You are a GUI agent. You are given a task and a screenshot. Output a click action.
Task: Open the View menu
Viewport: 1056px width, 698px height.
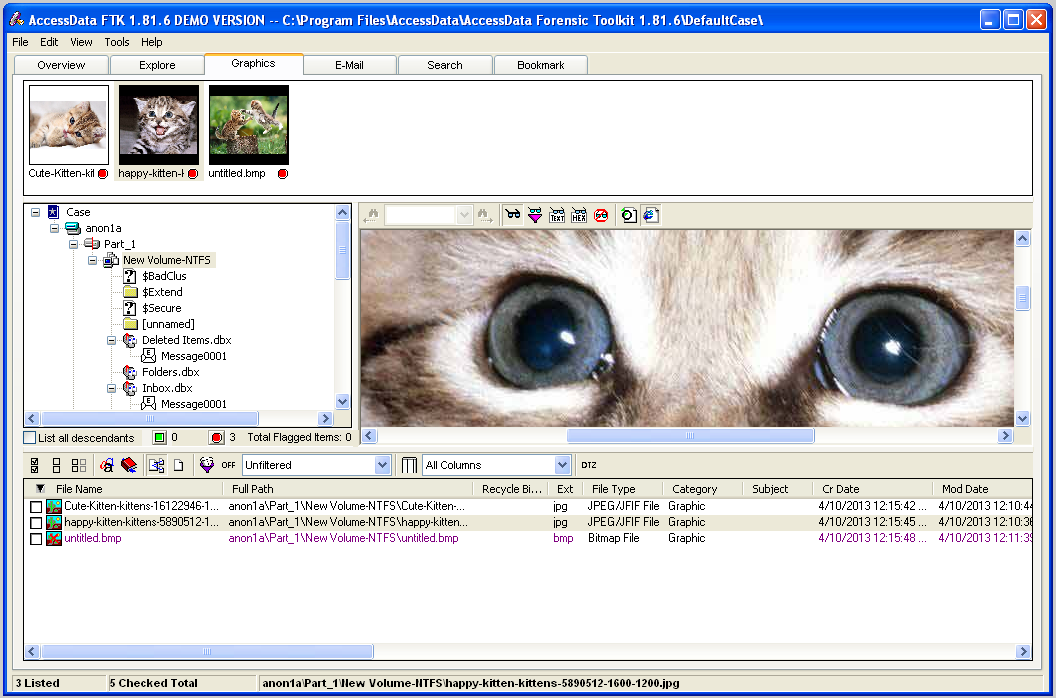tap(81, 42)
